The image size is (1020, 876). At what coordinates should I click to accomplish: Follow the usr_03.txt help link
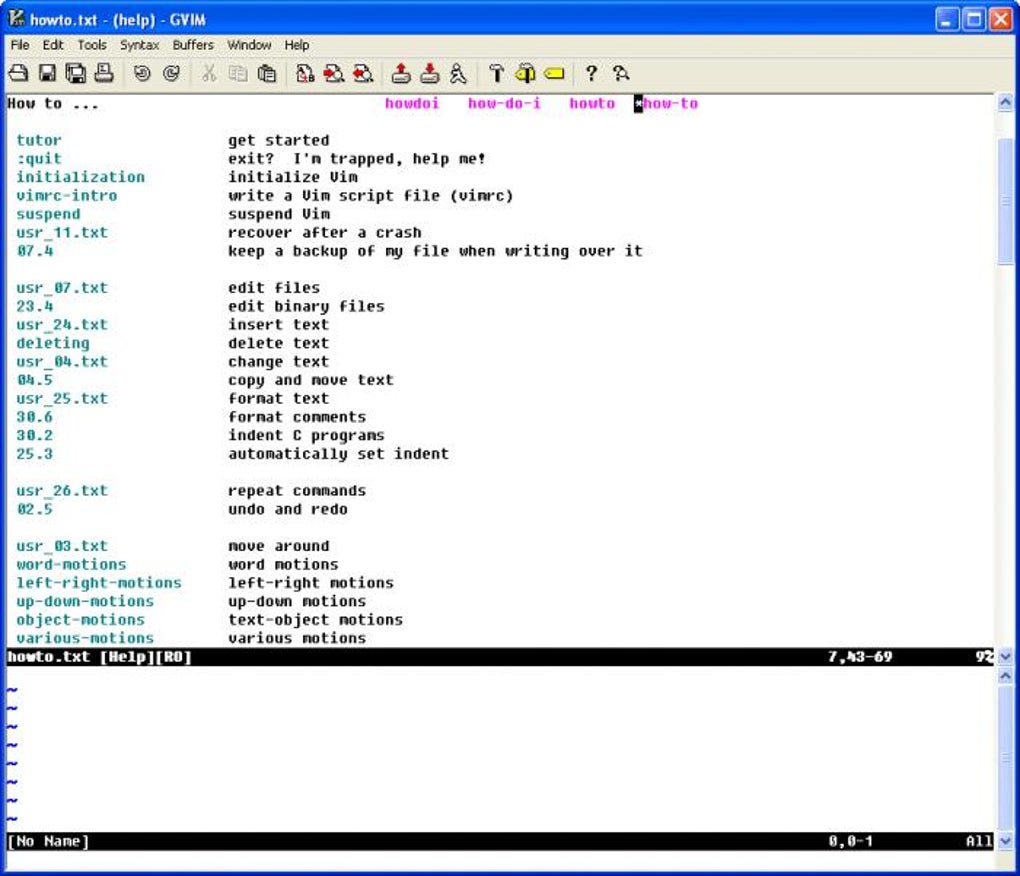tap(62, 546)
